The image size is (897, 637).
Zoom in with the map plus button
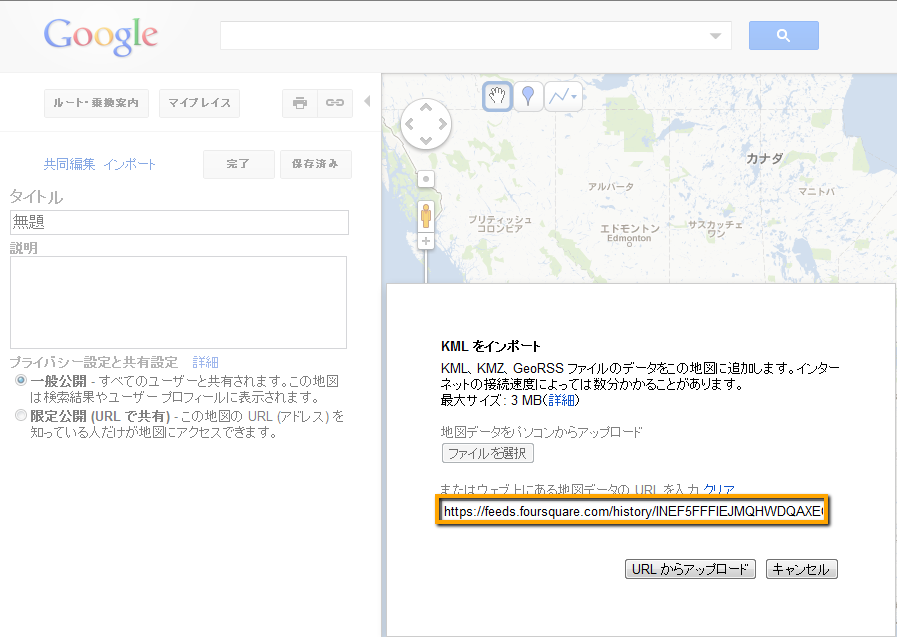(426, 242)
